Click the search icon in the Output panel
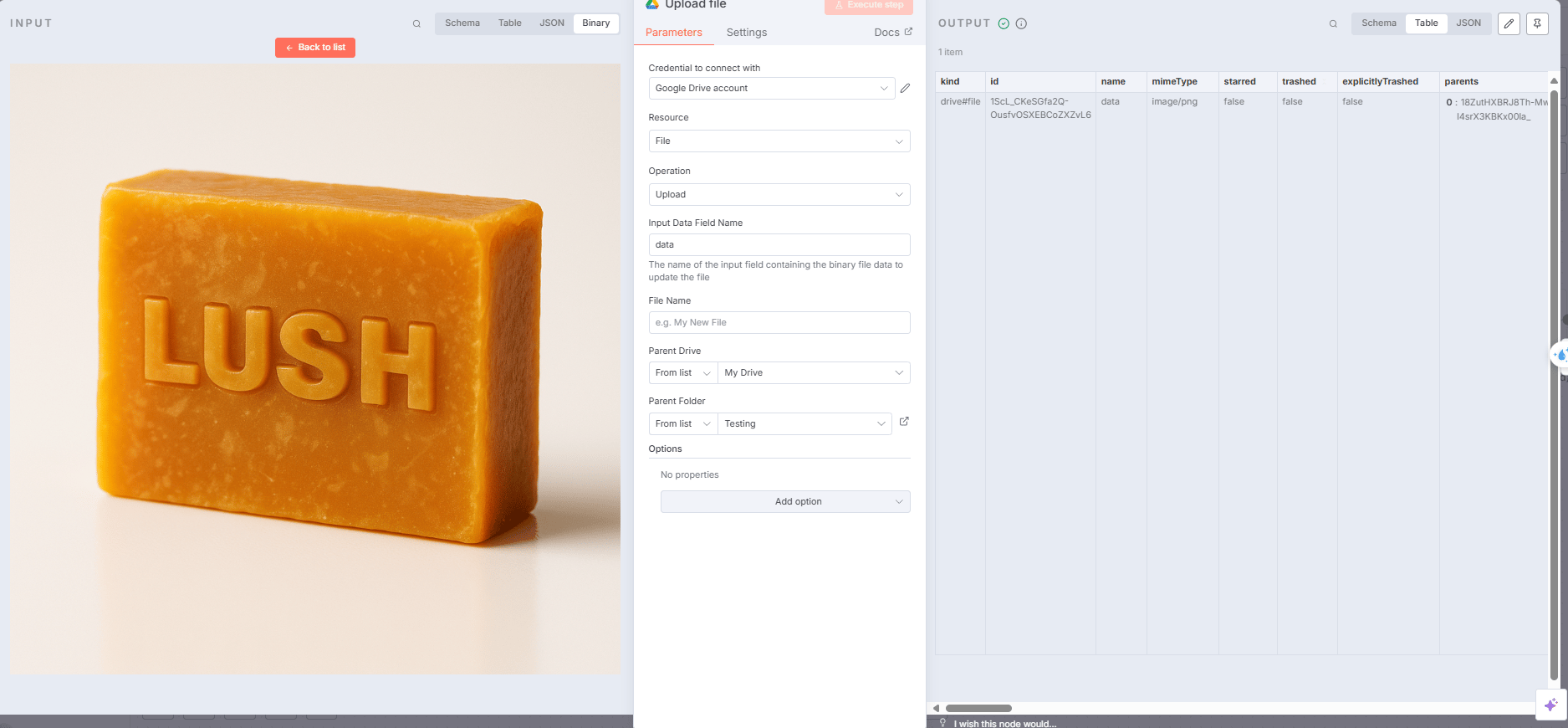 (x=1333, y=23)
